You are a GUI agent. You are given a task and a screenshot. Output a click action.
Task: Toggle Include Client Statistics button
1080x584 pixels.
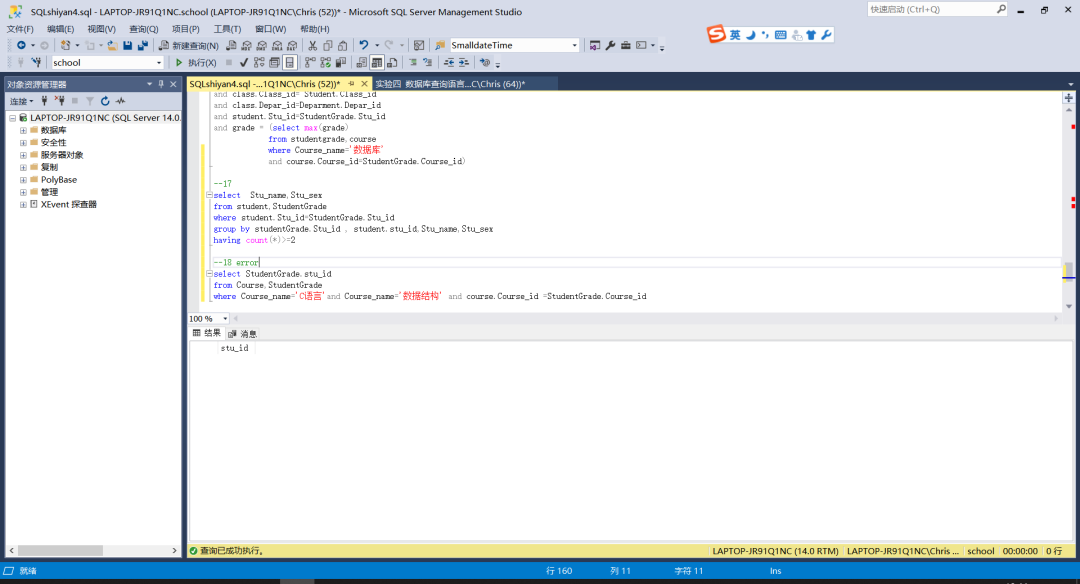click(340, 63)
